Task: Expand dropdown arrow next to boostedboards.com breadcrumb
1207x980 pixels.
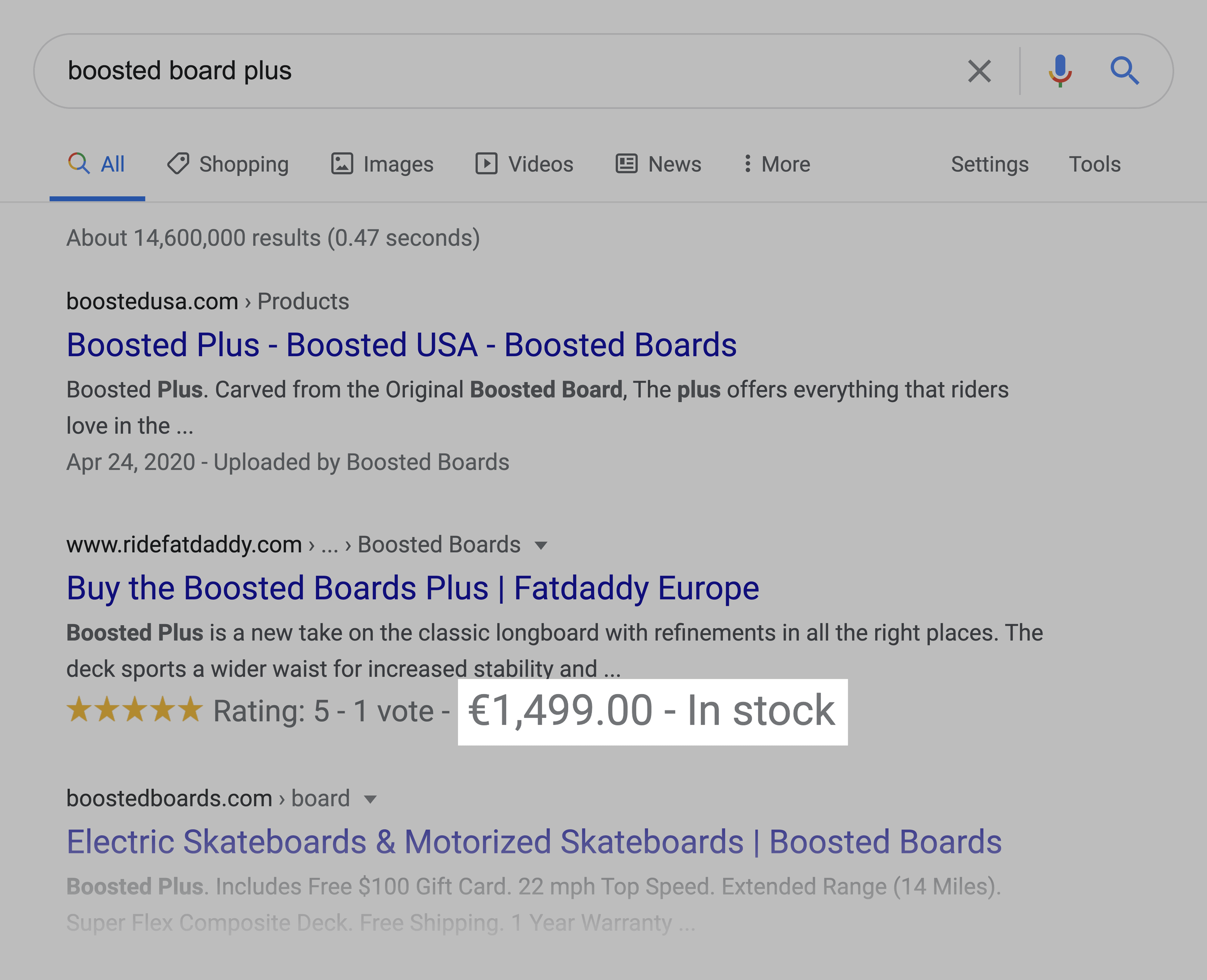Action: (370, 800)
